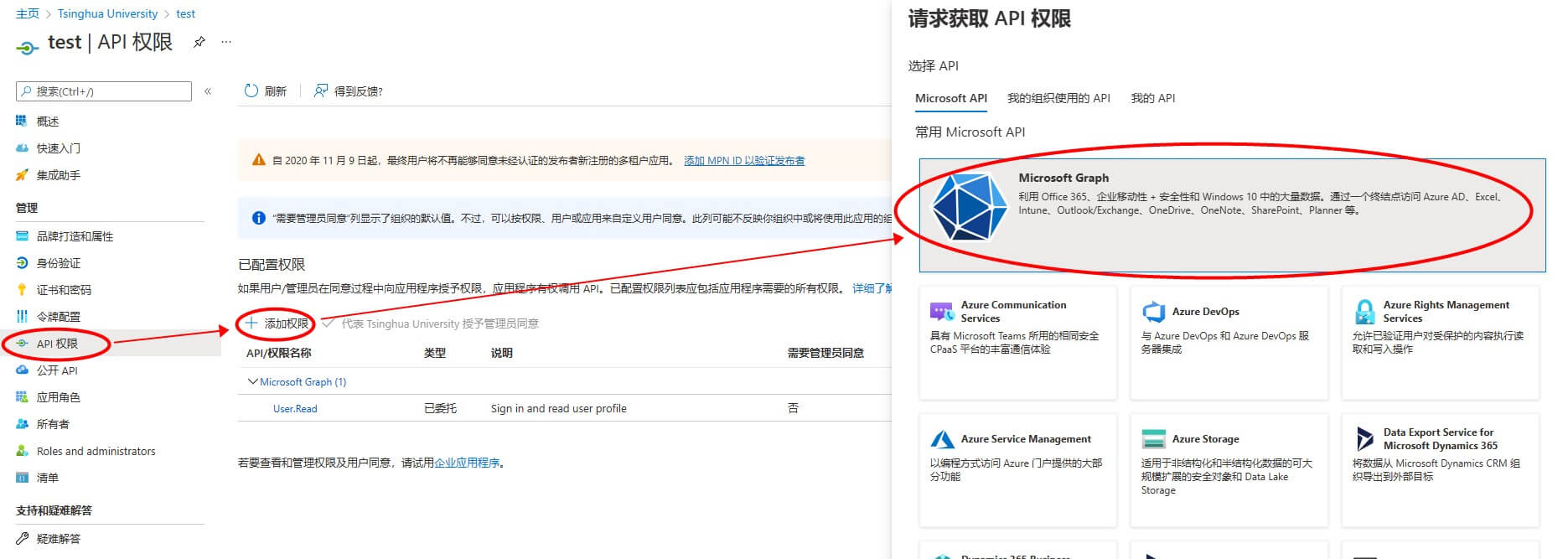The height and width of the screenshot is (559, 1568).
Task: Click the blue information circle icon
Action: tap(259, 218)
